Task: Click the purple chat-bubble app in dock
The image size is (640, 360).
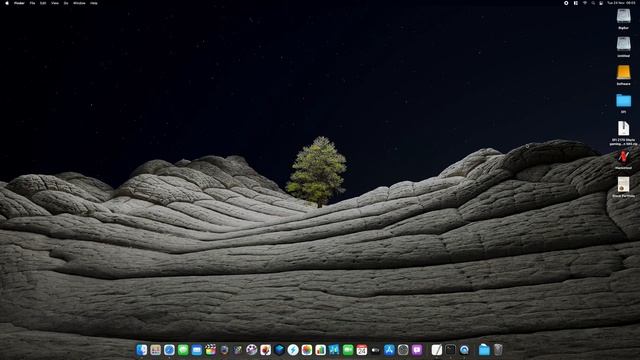Action: [x=417, y=350]
